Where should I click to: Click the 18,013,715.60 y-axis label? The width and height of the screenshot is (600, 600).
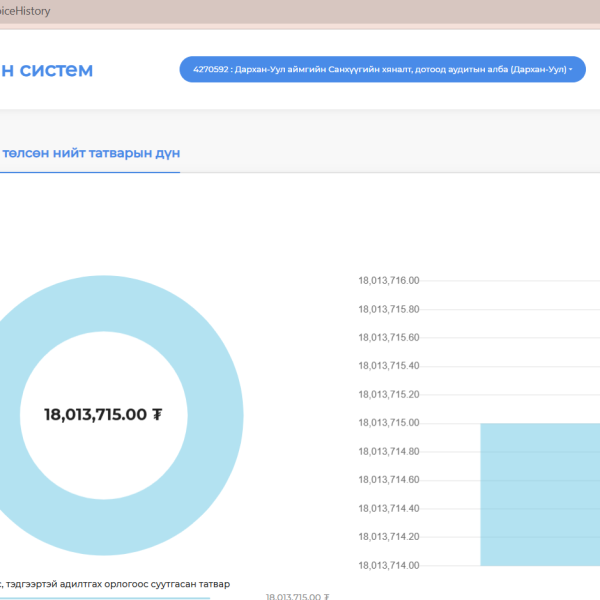coord(388,338)
